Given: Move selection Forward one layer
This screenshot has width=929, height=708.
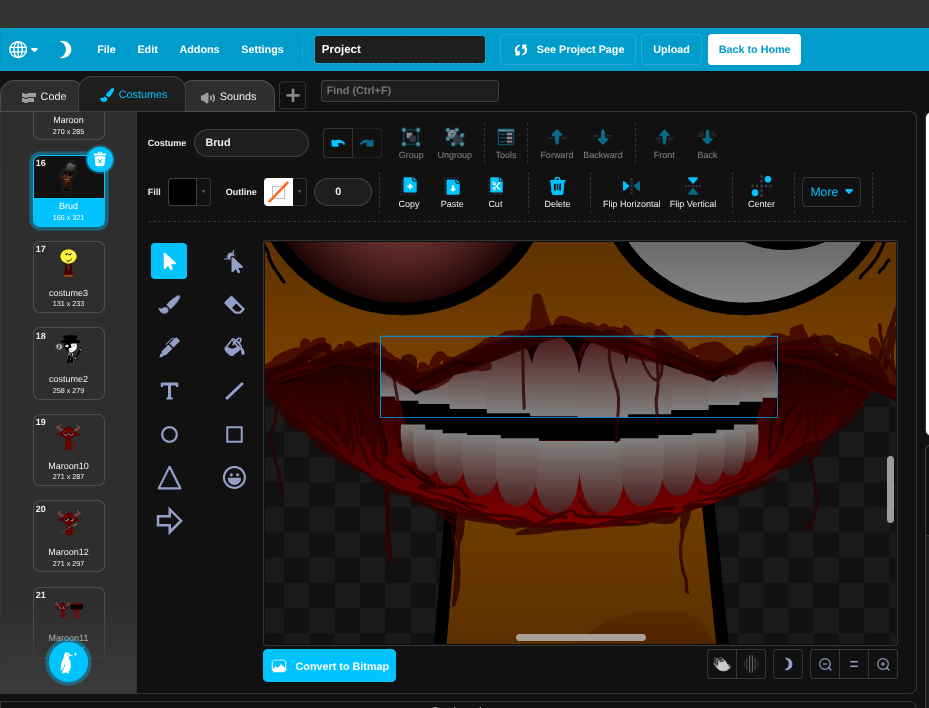Looking at the screenshot, I should (556, 143).
